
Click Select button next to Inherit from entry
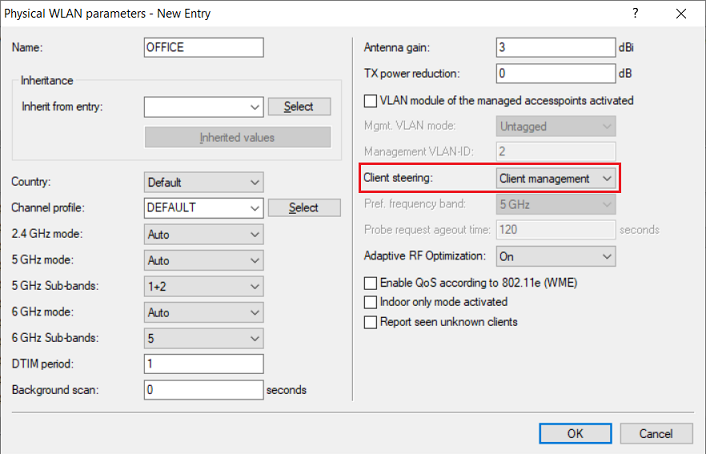[299, 107]
